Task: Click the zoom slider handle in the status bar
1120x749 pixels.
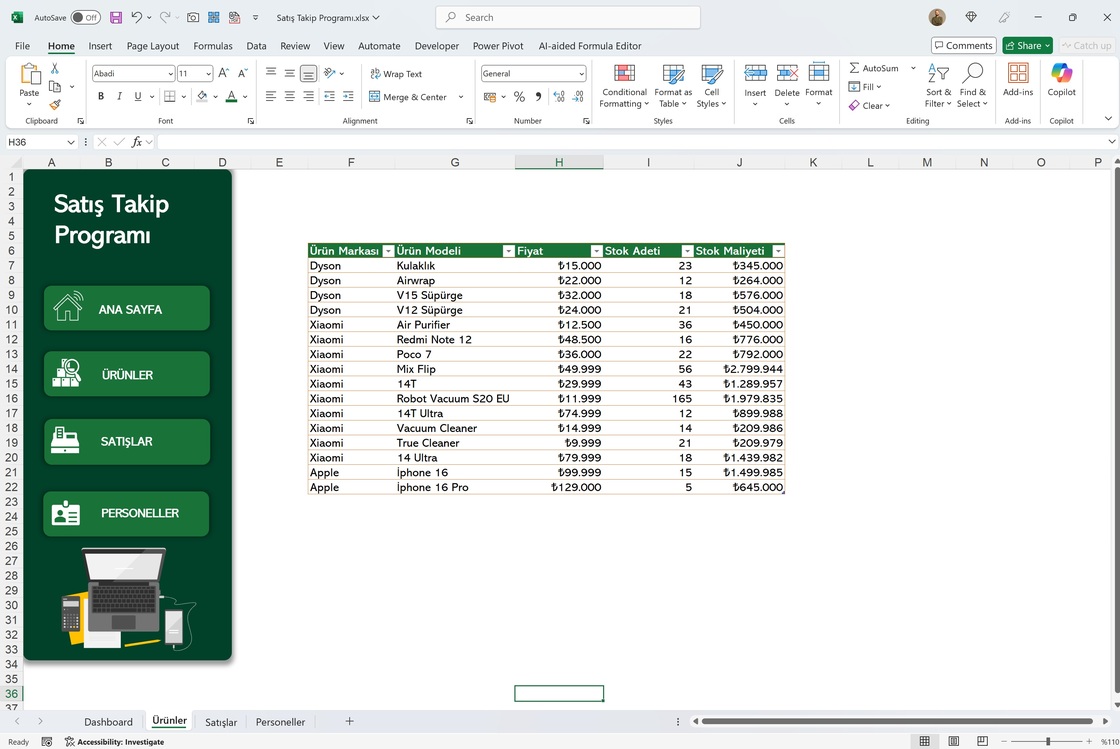Action: pos(1048,741)
